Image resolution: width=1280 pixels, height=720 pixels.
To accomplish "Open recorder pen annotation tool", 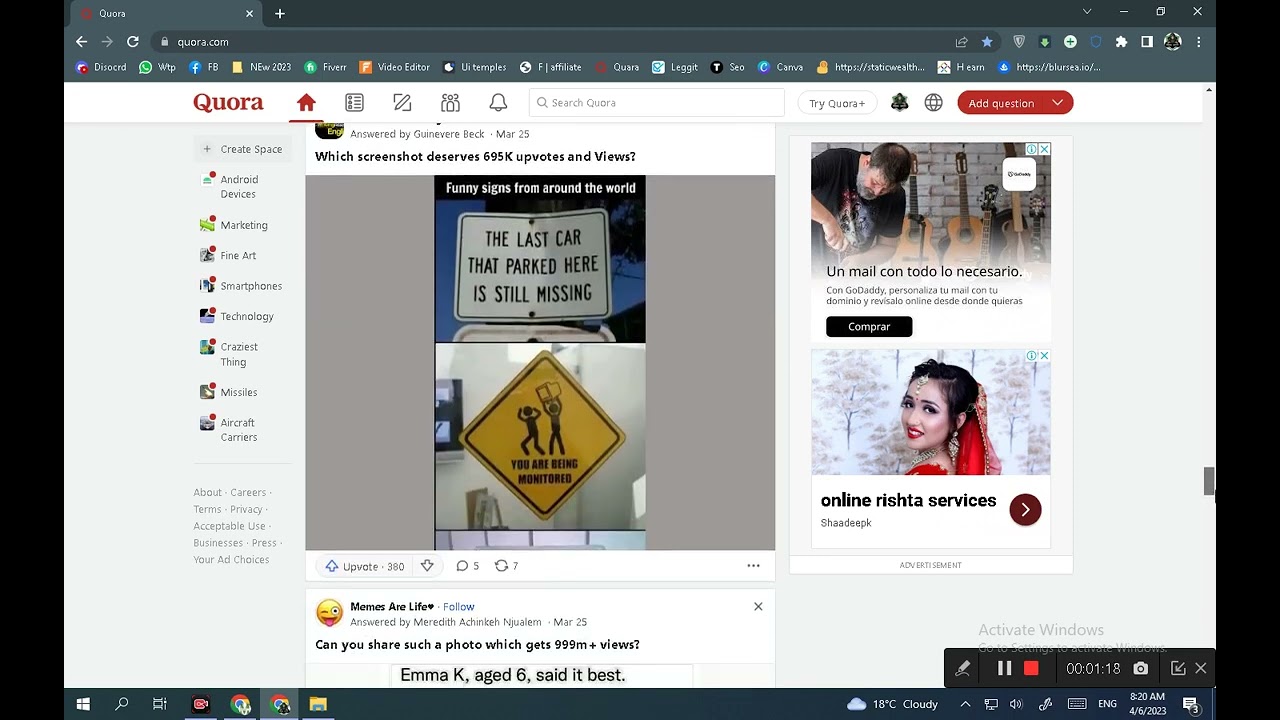I will click(x=962, y=668).
